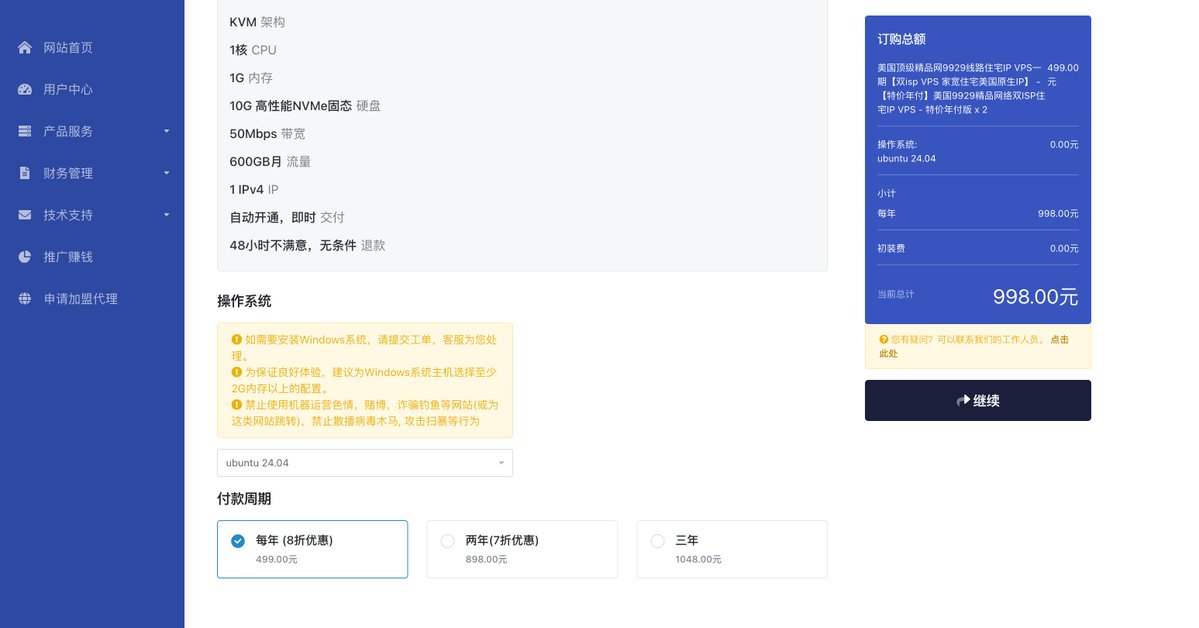The image size is (1199, 628).
Task: Click the envelope icon beside 技术支持
Action: coord(24,215)
